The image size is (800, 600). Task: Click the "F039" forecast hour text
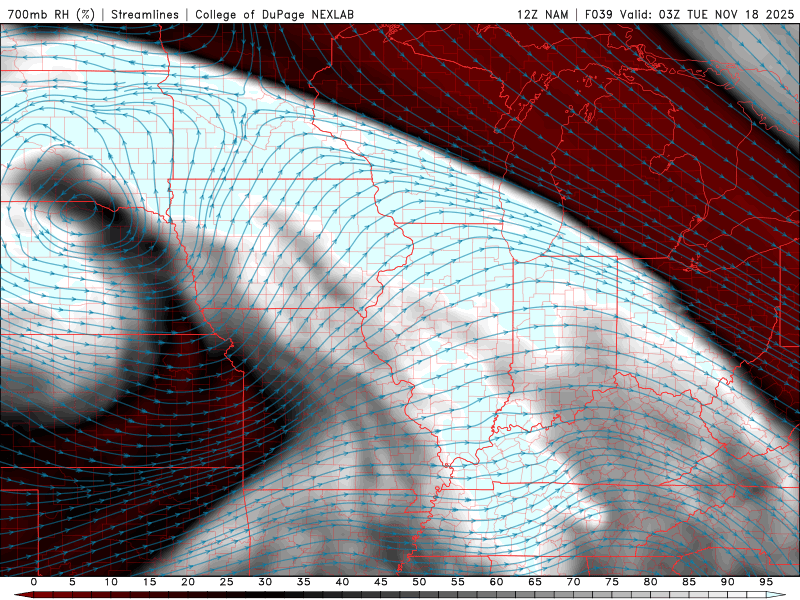click(598, 14)
